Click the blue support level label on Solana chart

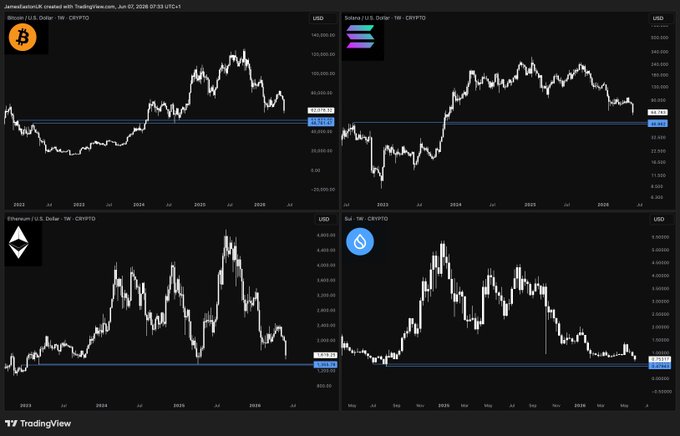pos(657,124)
